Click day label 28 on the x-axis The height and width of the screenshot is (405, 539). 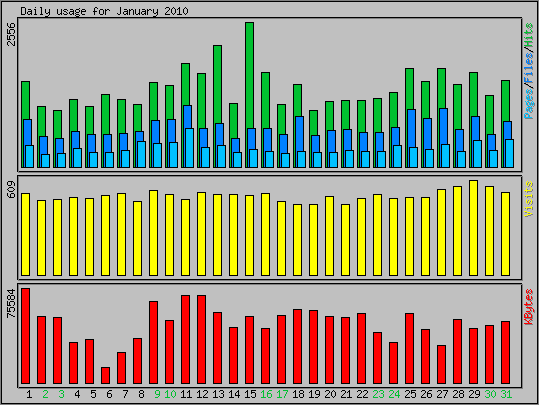coord(458,394)
